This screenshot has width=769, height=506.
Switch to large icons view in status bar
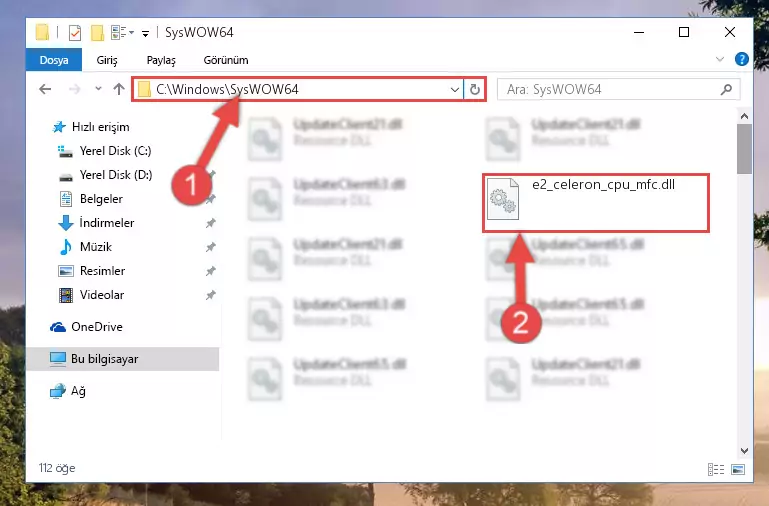(x=738, y=469)
